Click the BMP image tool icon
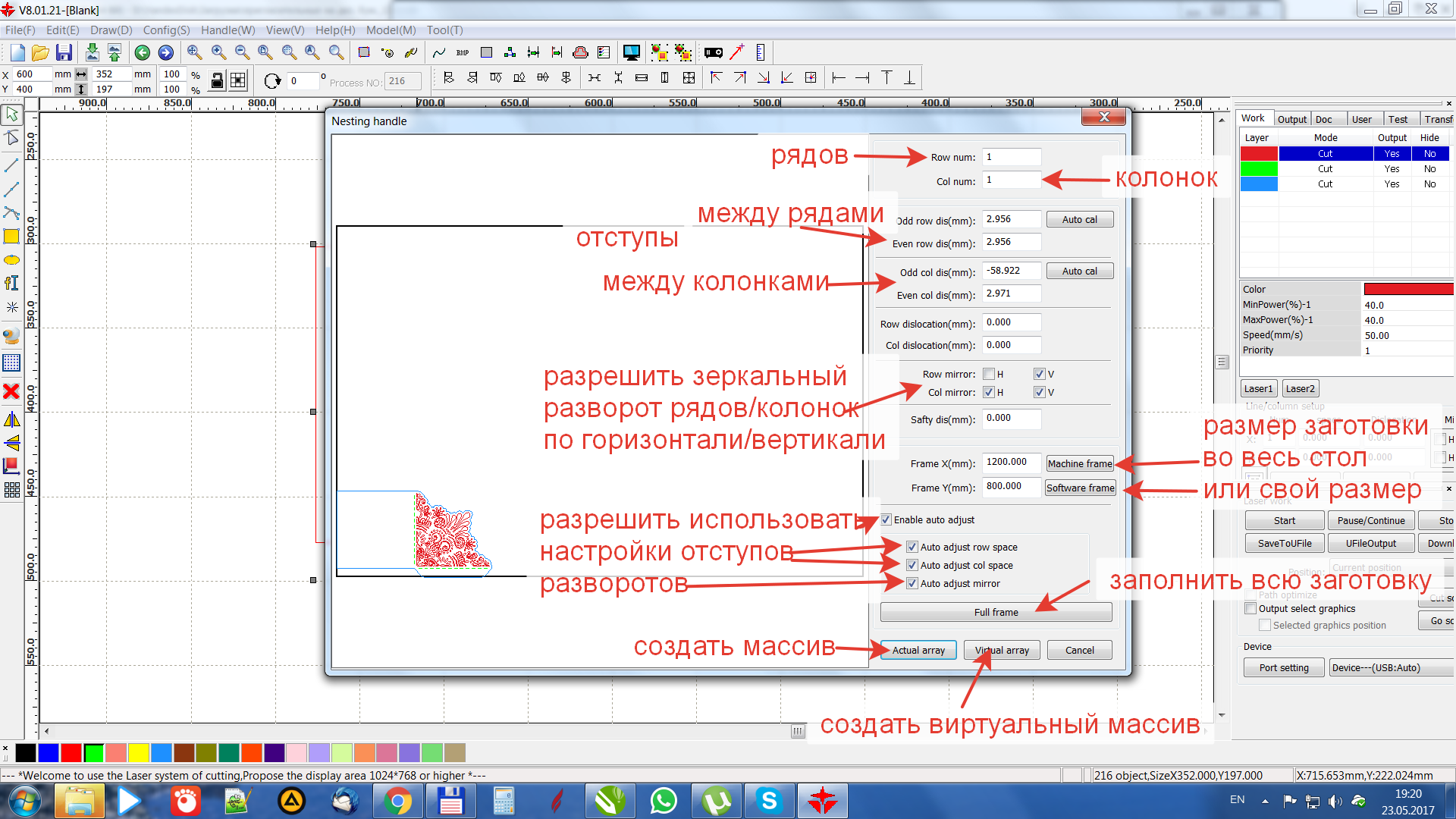 tap(463, 52)
